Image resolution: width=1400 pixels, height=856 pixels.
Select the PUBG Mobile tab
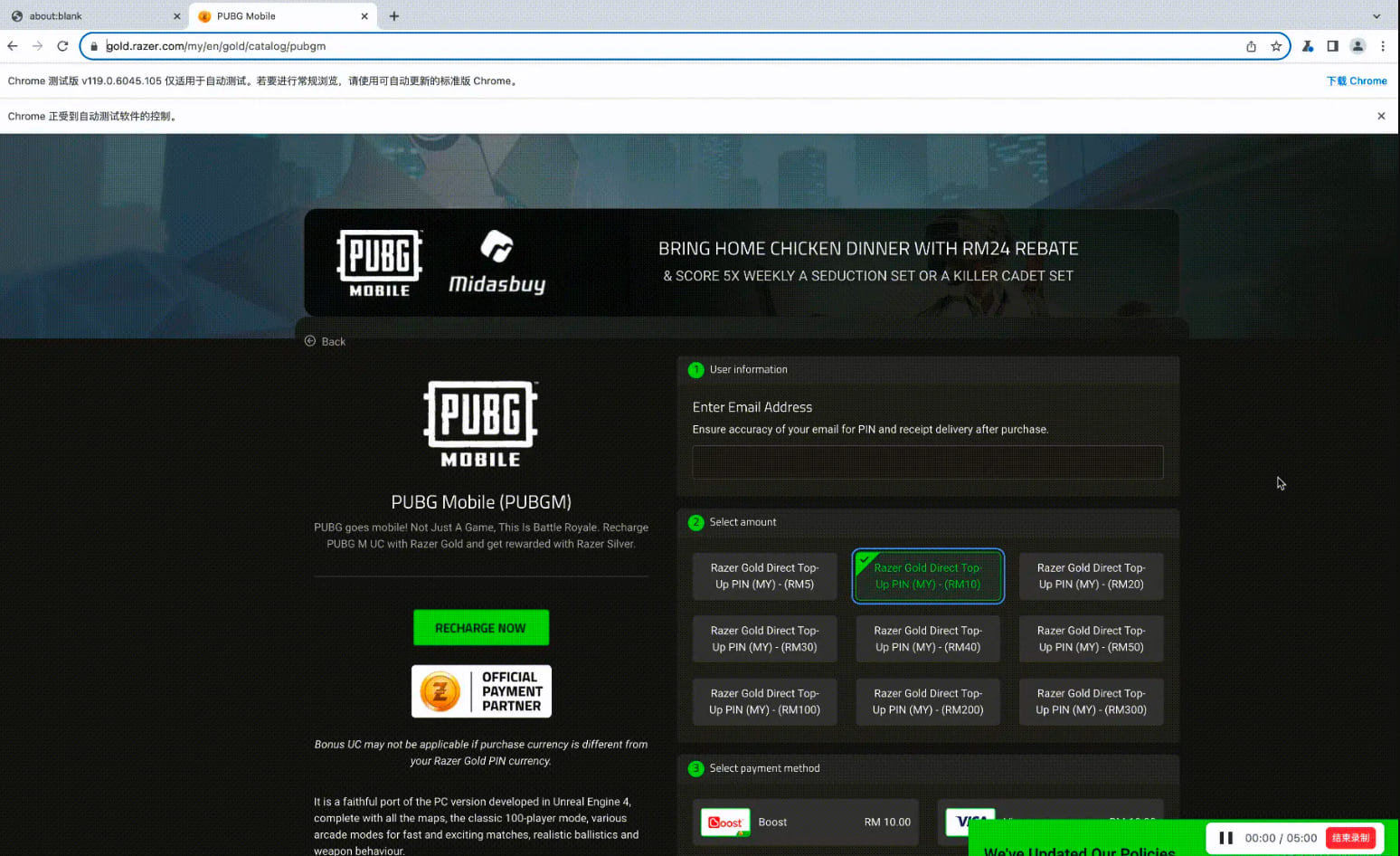pyautogui.click(x=280, y=16)
